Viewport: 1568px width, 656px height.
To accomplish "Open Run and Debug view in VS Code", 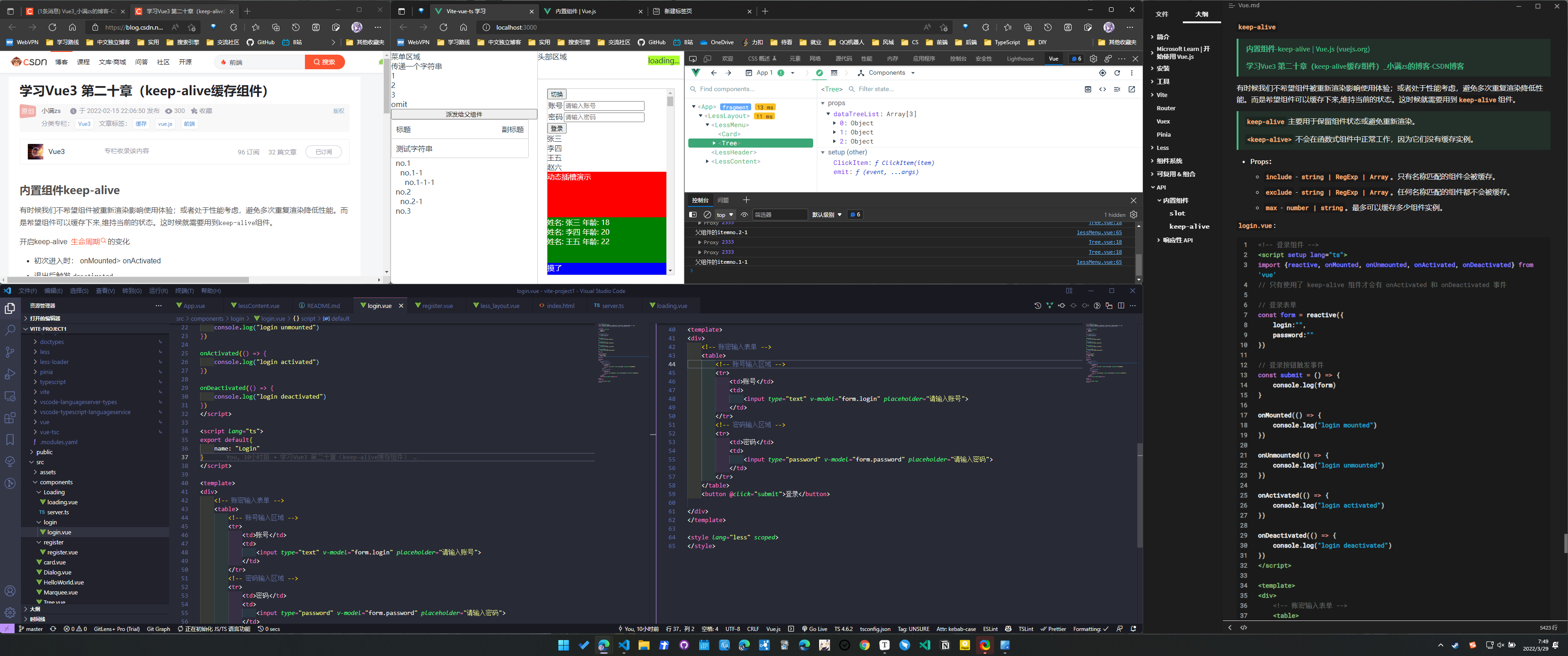I will pyautogui.click(x=10, y=374).
